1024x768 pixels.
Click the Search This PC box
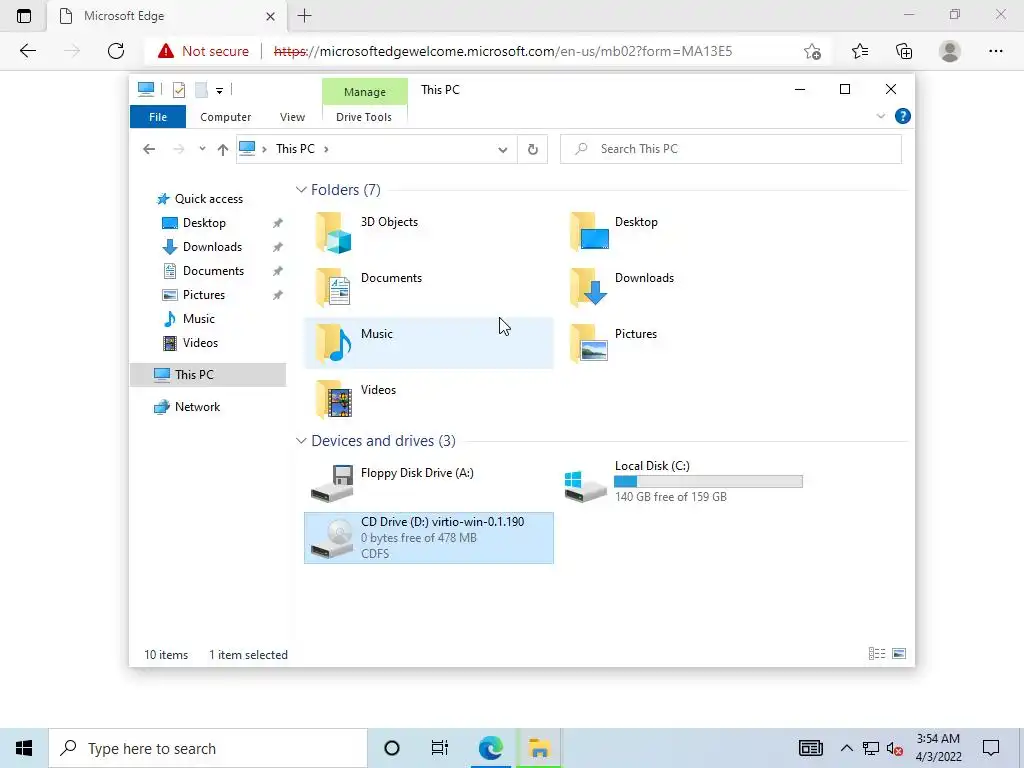tap(731, 150)
